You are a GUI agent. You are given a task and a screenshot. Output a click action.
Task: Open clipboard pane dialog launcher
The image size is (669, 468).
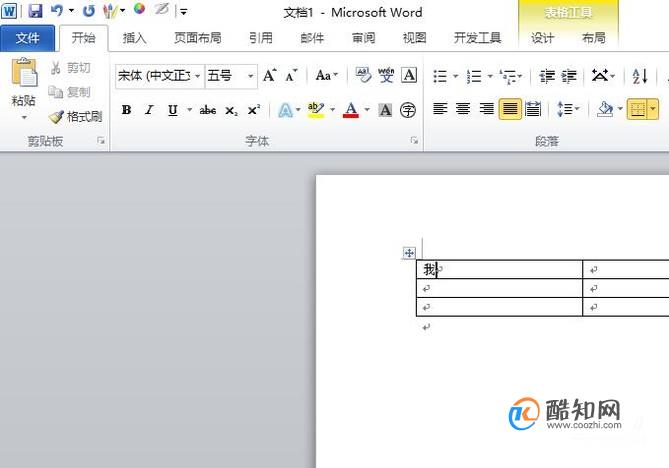coord(101,140)
